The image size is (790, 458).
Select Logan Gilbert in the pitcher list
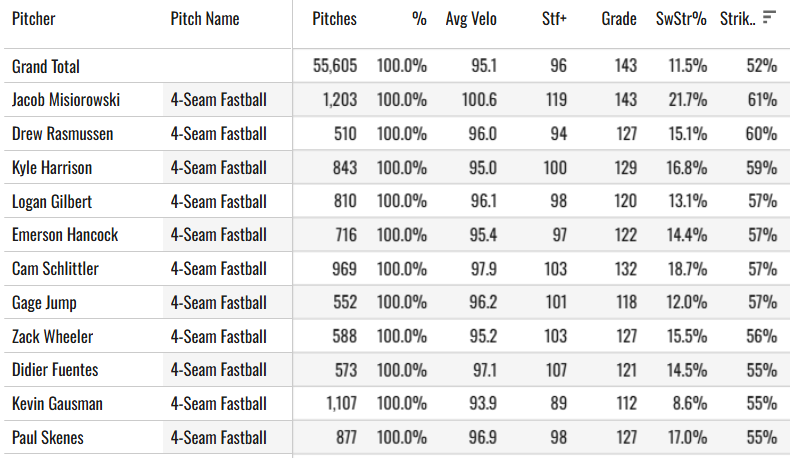pos(52,202)
